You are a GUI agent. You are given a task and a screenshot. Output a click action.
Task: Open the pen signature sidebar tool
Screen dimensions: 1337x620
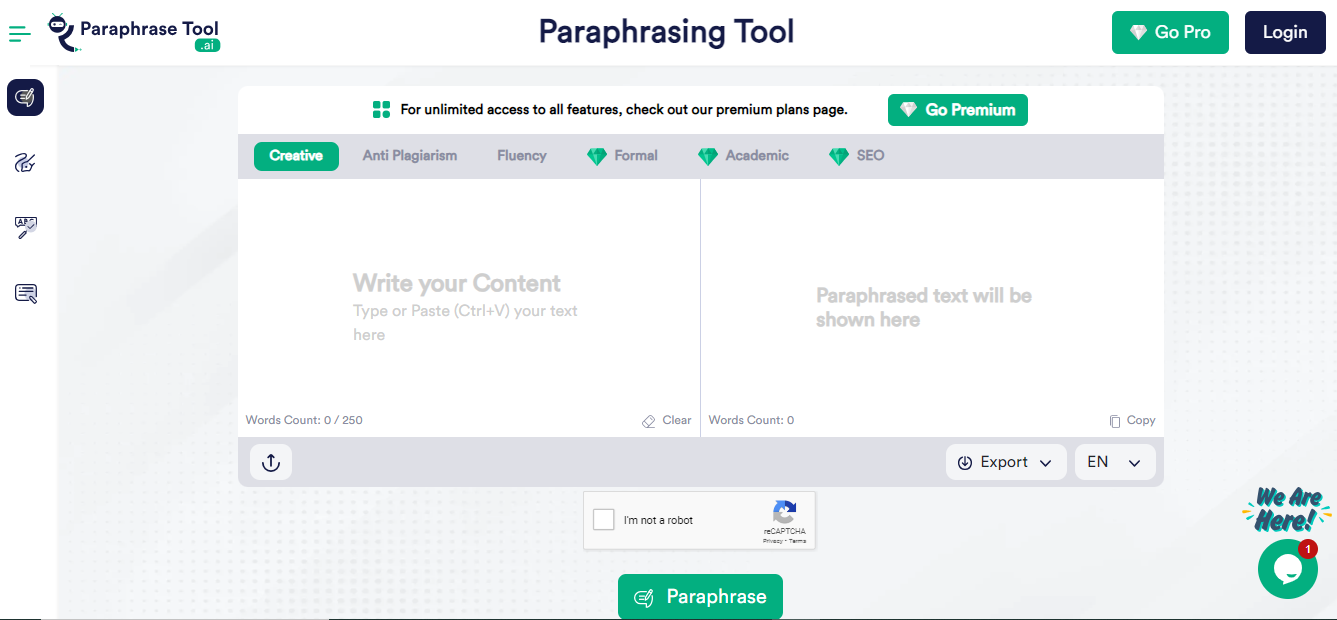tap(26, 163)
